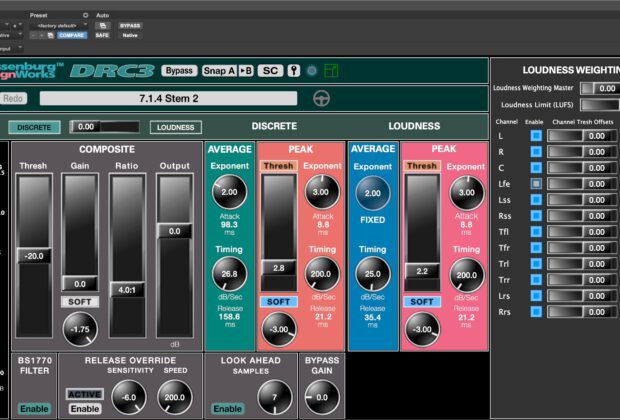The image size is (620, 420).
Task: Click the preset copy icon beside COMPARE
Action: (x=51, y=35)
